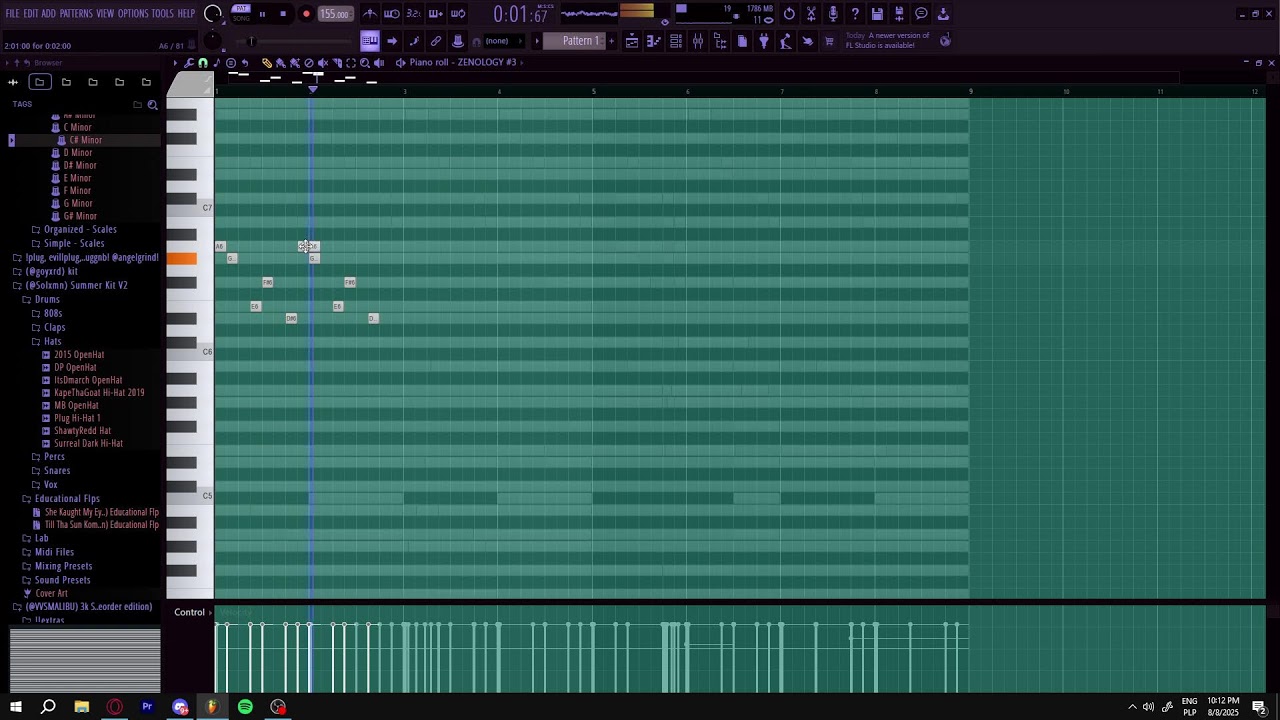Toggle the 3-2-1 recording countdown
The width and height of the screenshot is (1280, 720).
414,14
